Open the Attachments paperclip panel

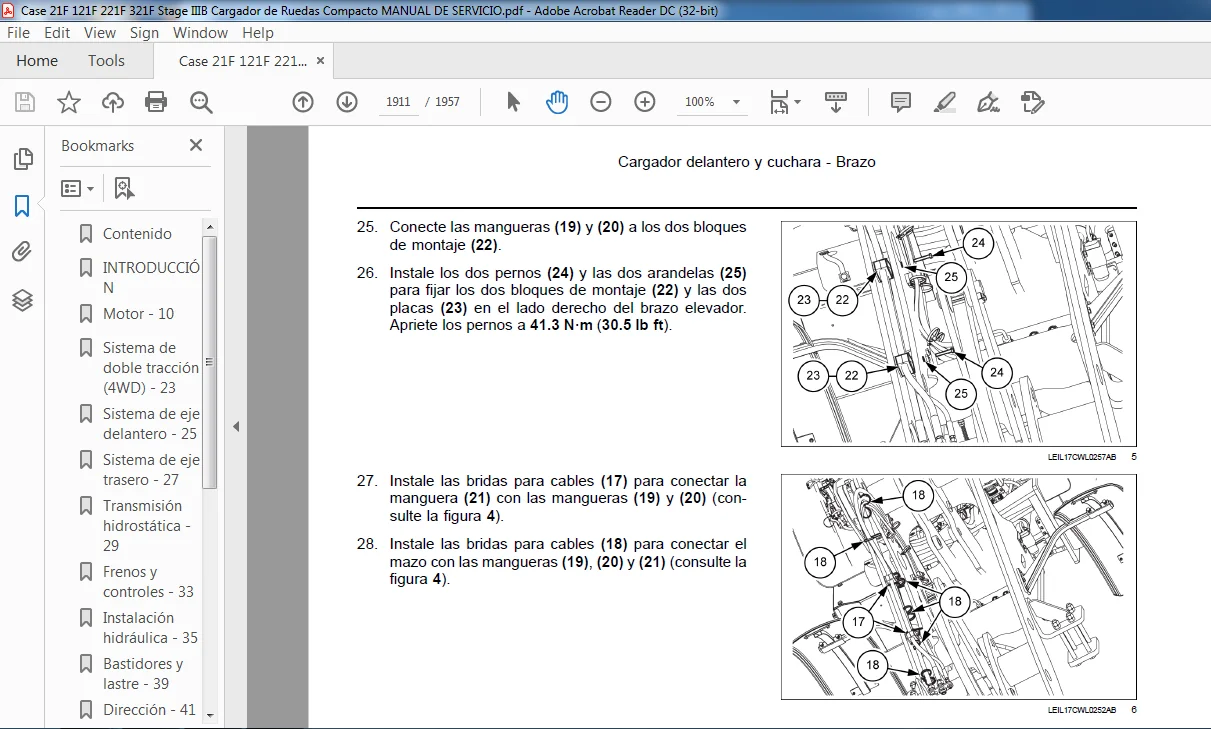pyautogui.click(x=22, y=252)
